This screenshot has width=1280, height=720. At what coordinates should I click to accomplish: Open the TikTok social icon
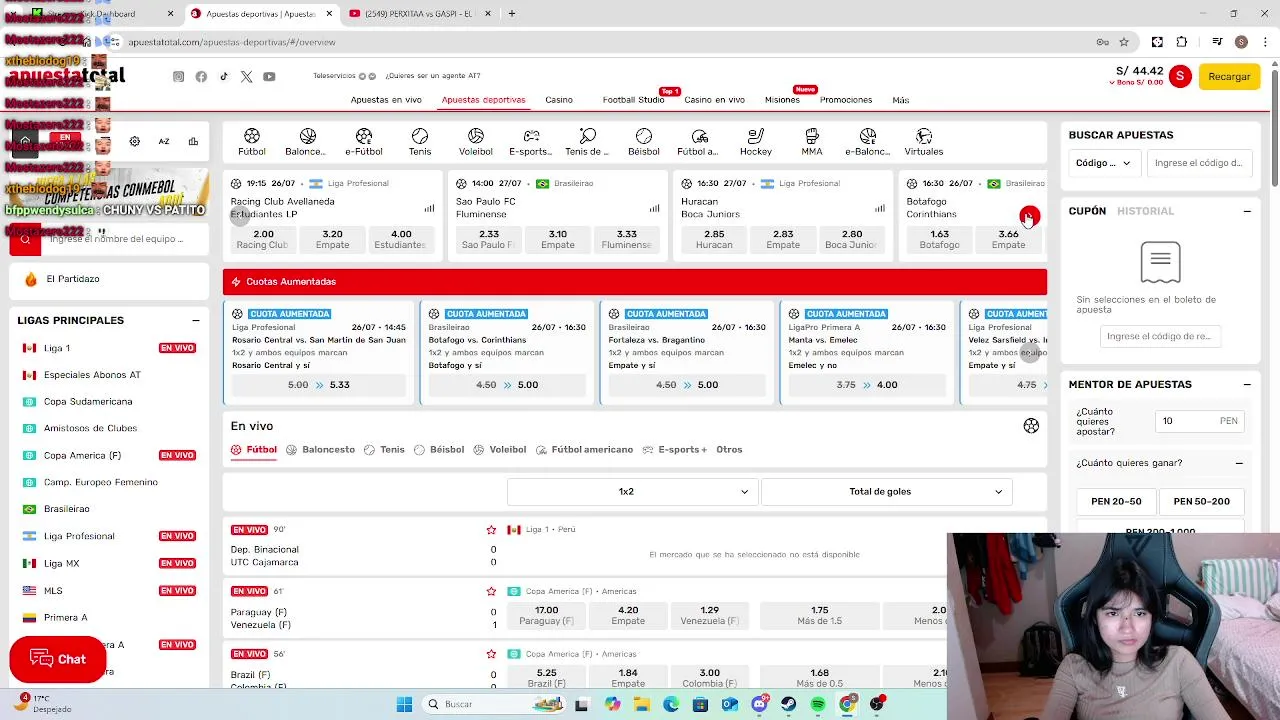[224, 77]
